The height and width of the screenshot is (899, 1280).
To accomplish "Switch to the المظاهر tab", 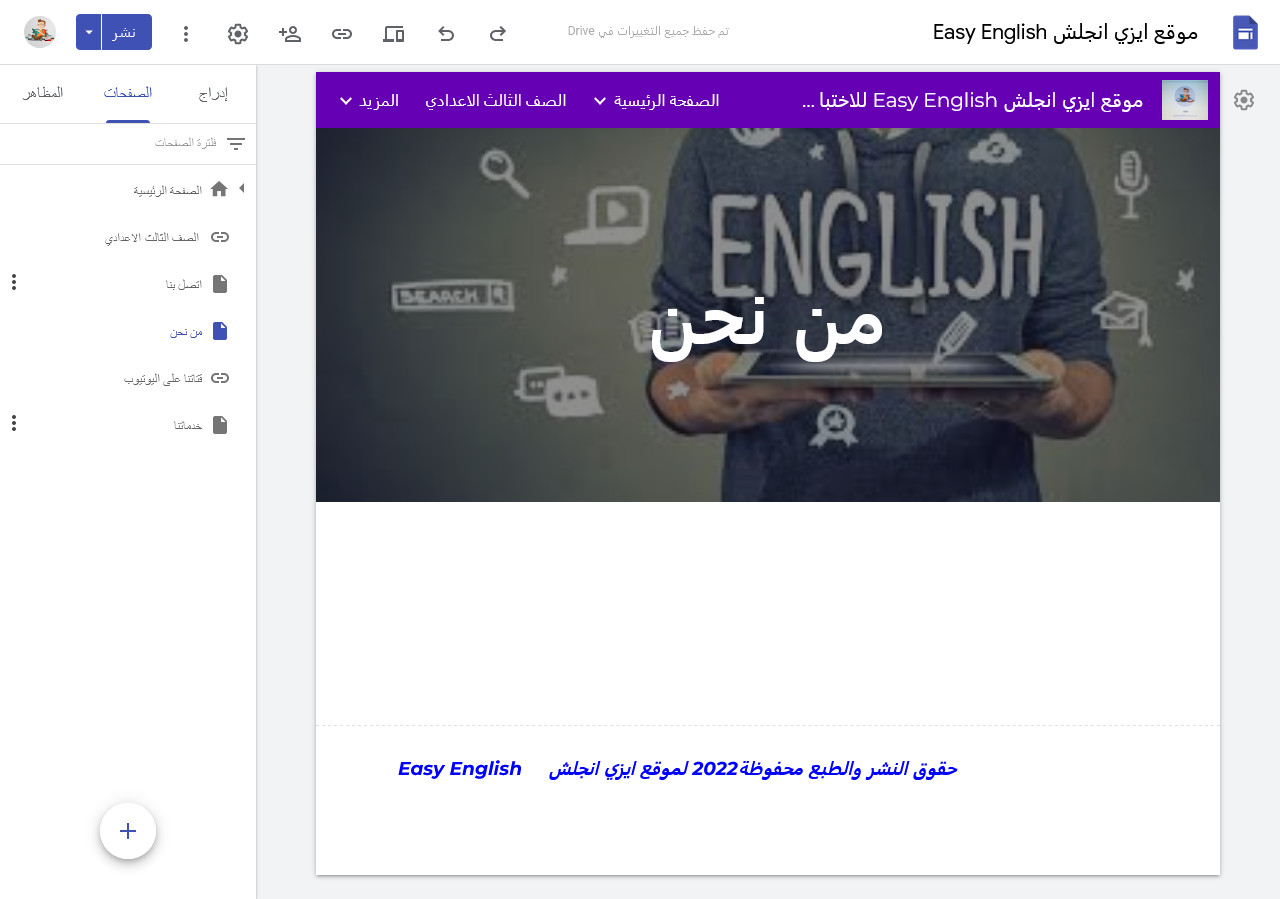I will coord(43,93).
